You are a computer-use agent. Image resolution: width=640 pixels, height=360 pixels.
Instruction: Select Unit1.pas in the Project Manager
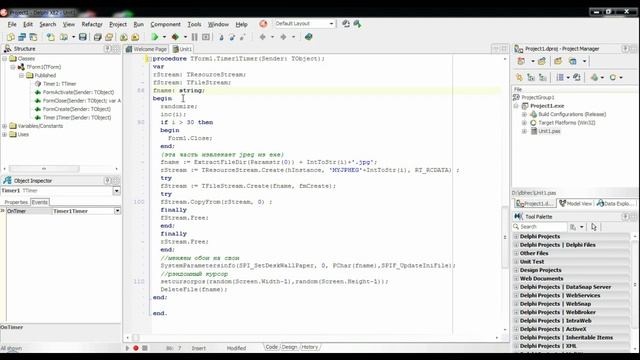pyautogui.click(x=549, y=131)
